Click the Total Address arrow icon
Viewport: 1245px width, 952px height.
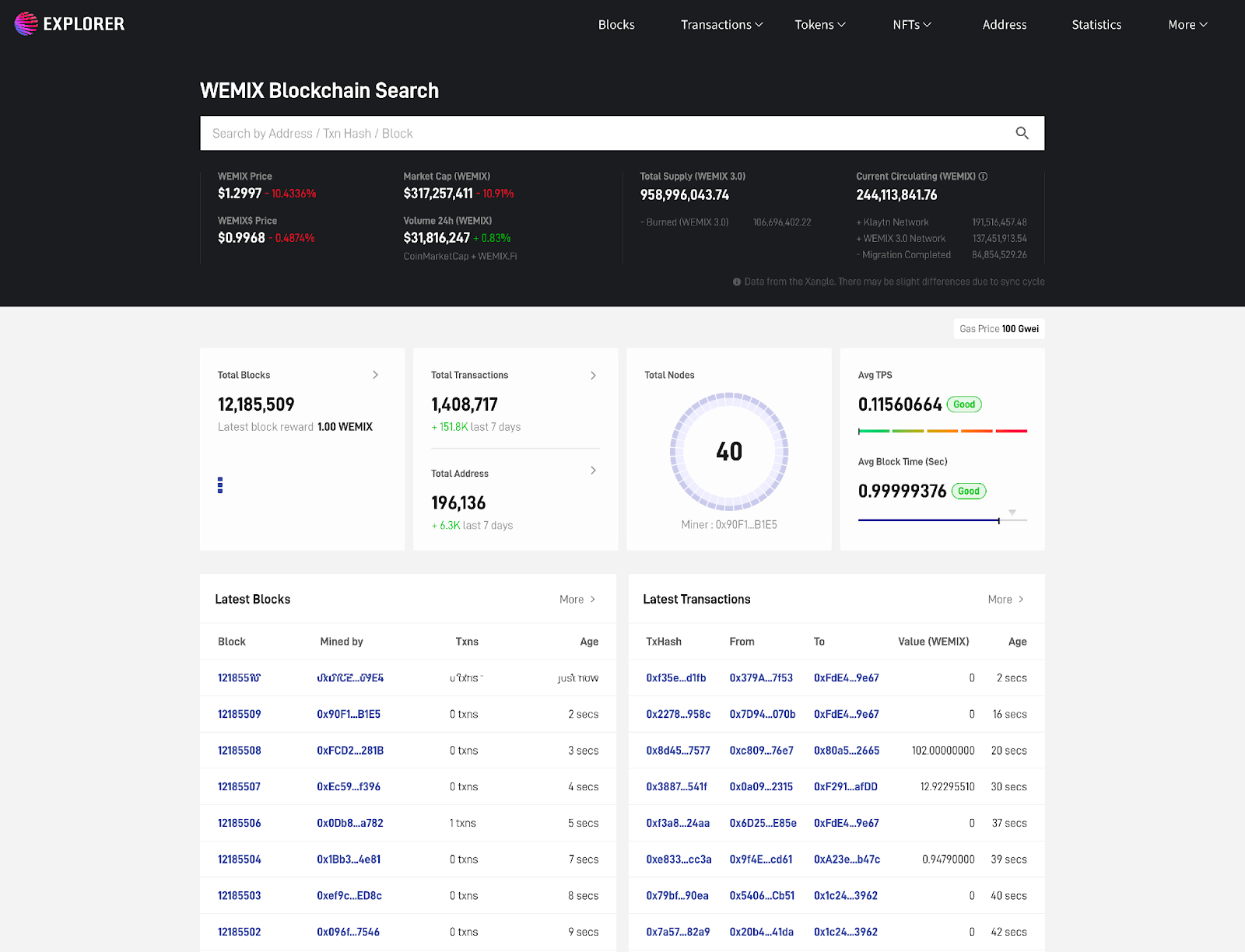pos(594,471)
